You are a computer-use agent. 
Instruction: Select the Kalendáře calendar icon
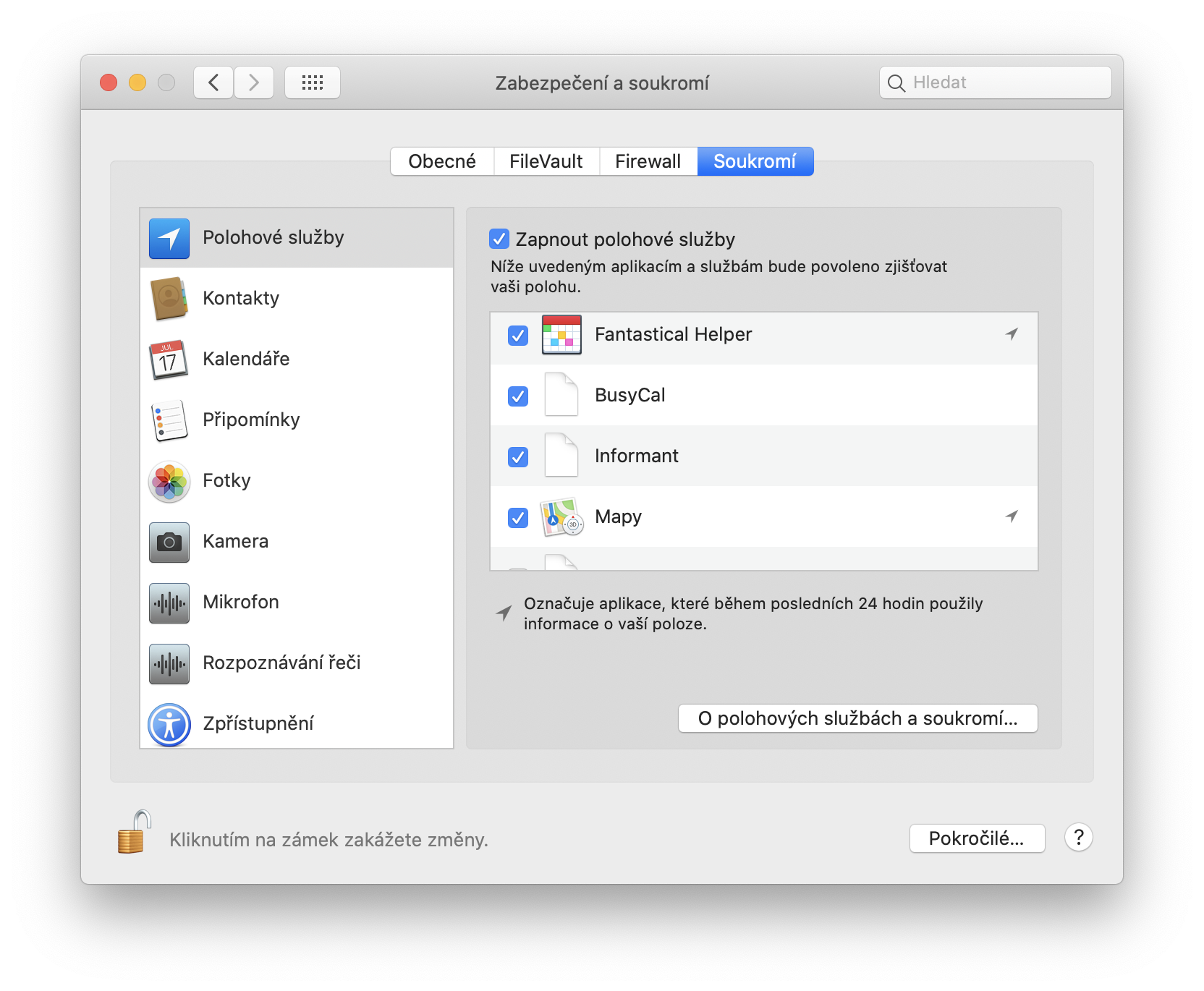tap(169, 360)
